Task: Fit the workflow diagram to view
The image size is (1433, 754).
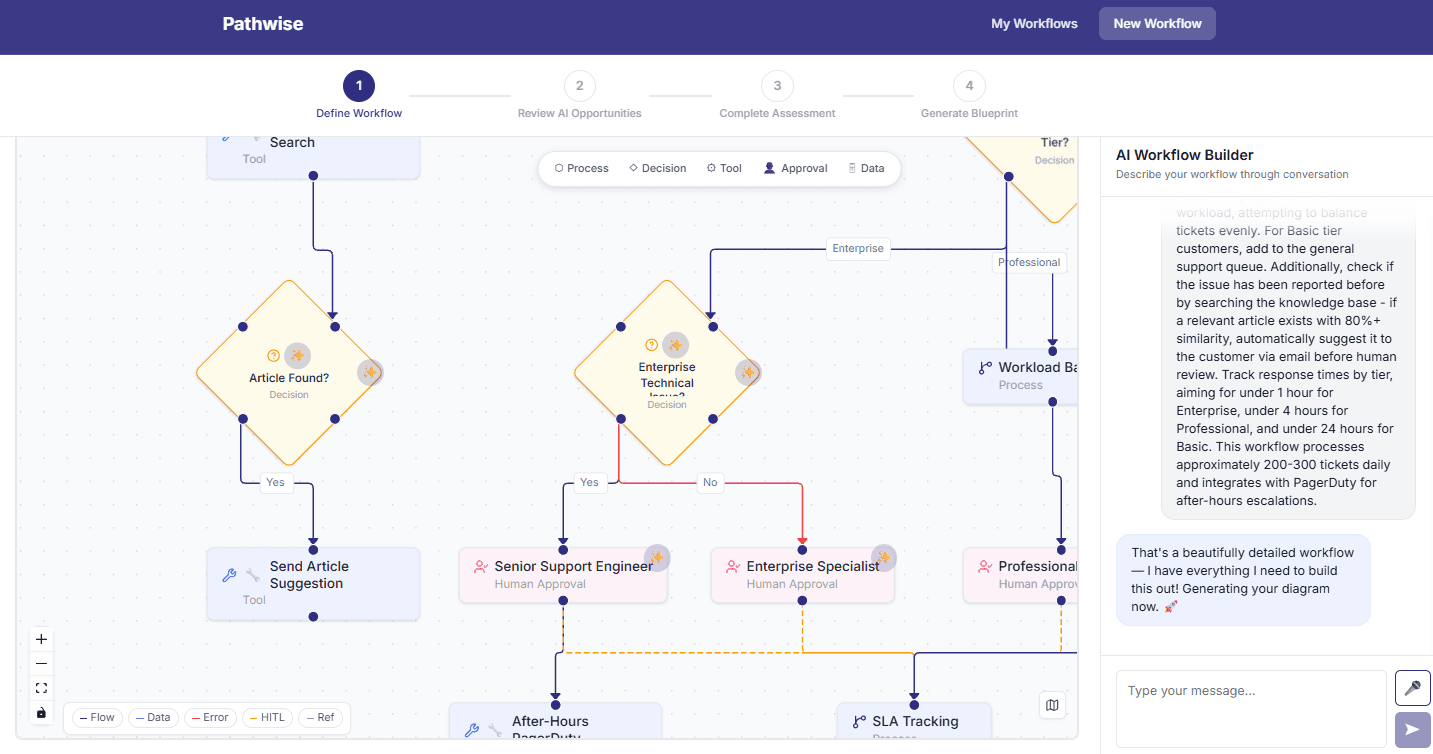Action: (41, 687)
